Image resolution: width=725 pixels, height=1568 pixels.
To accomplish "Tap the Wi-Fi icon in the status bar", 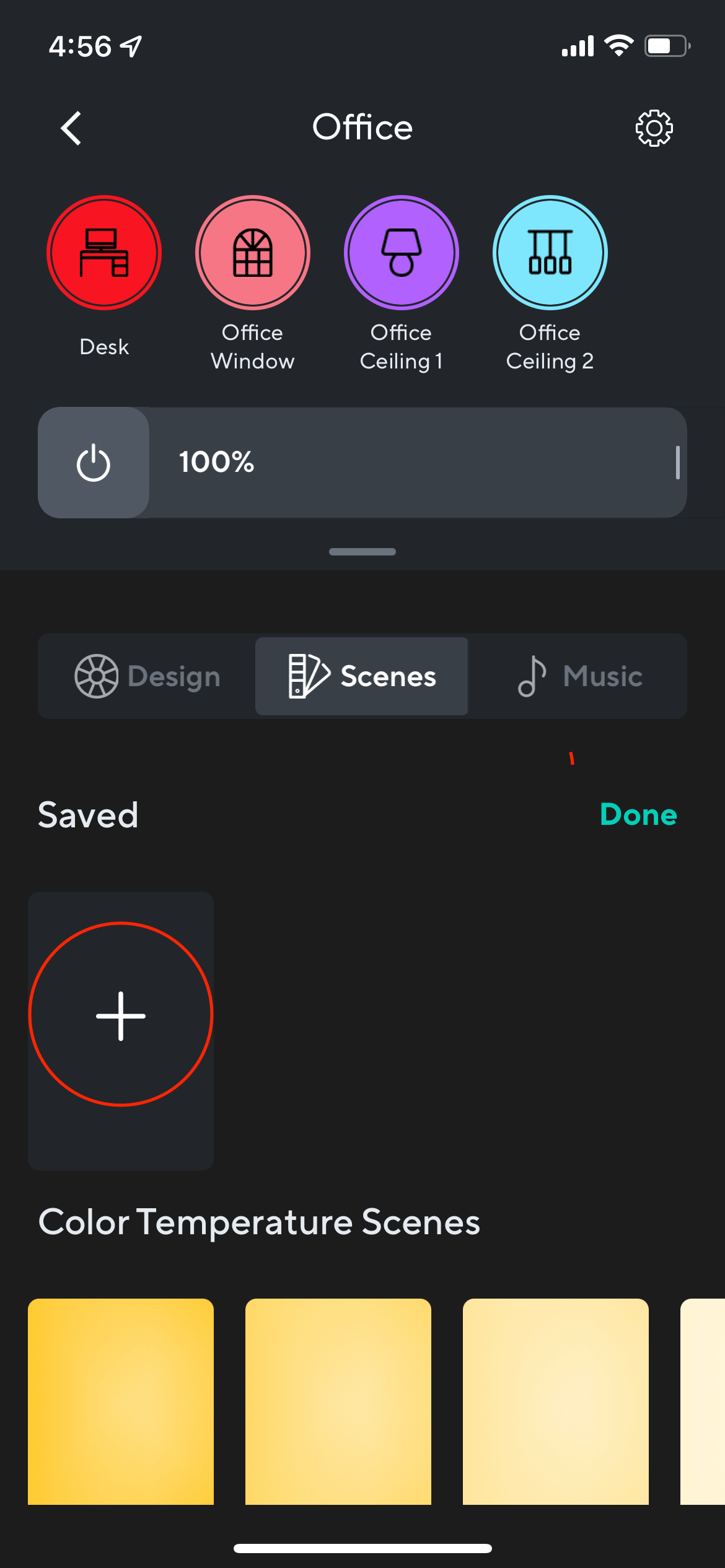I will (x=618, y=44).
